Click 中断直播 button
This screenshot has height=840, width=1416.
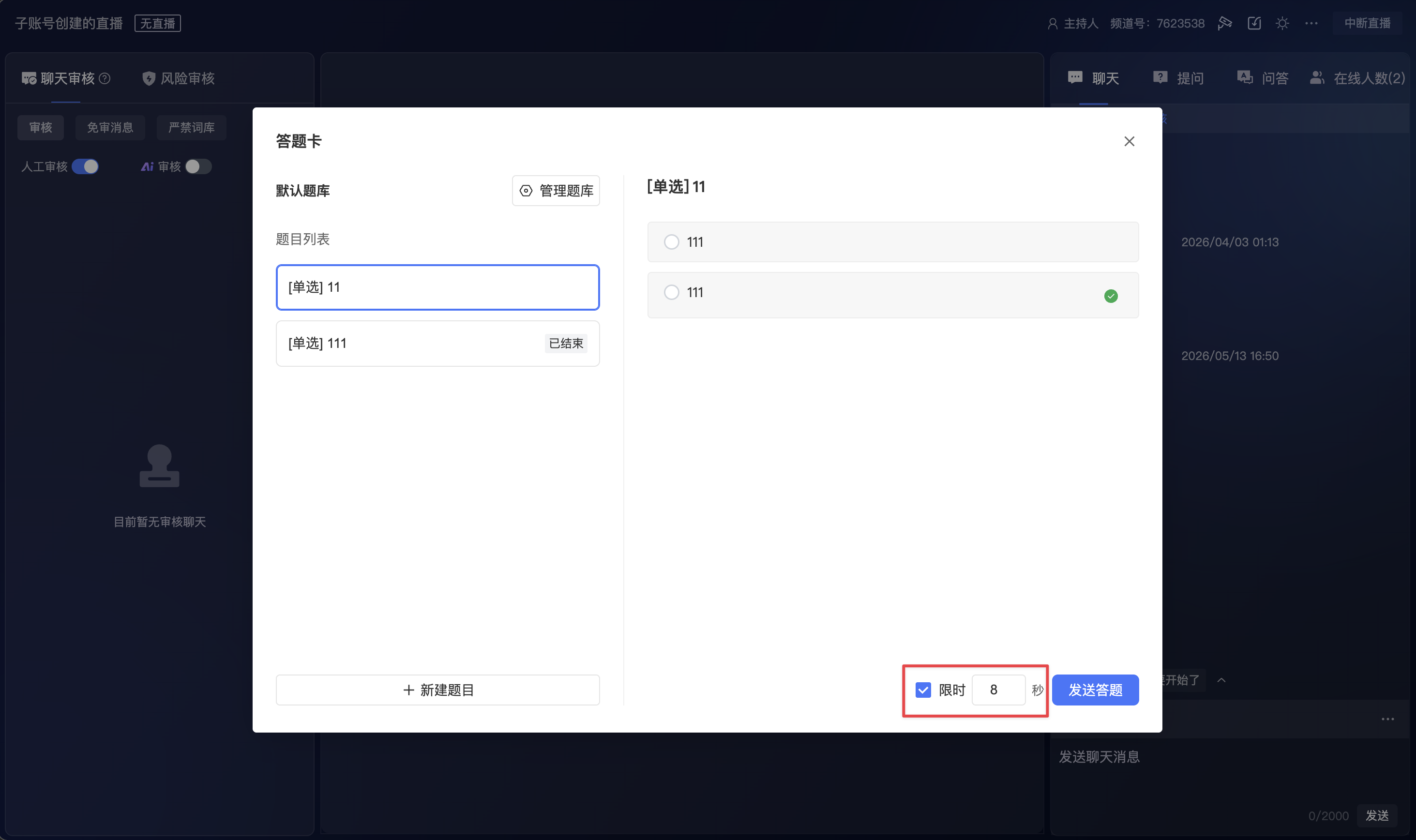point(1367,23)
